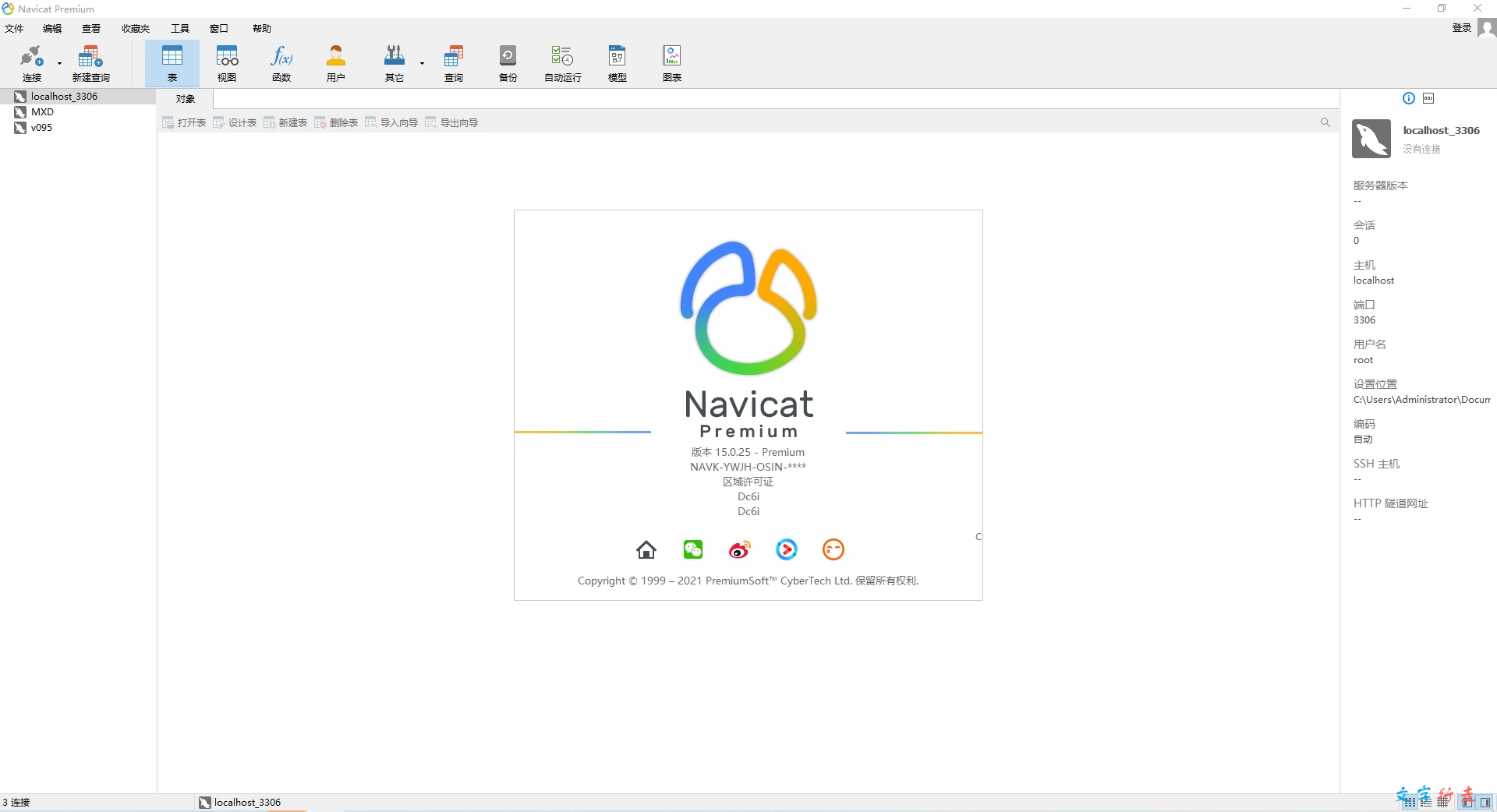The height and width of the screenshot is (812, 1497).
Task: Click the WeChat icon in the About box
Action: tap(693, 549)
